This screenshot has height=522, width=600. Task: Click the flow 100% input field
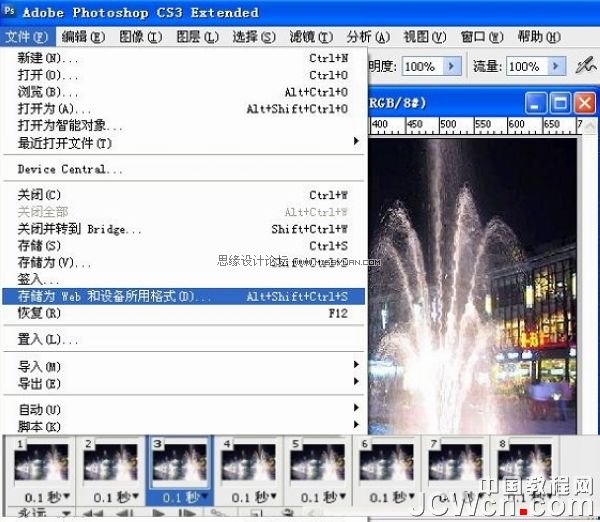tap(523, 67)
